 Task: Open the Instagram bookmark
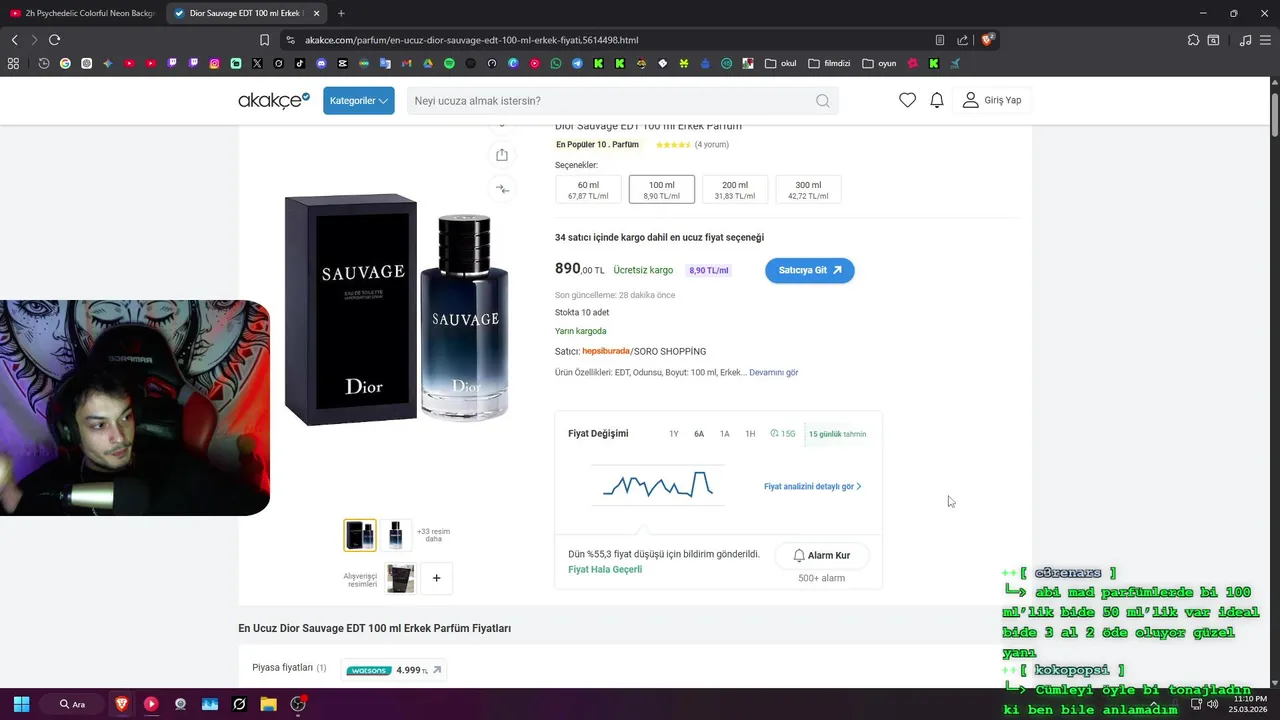tap(214, 63)
